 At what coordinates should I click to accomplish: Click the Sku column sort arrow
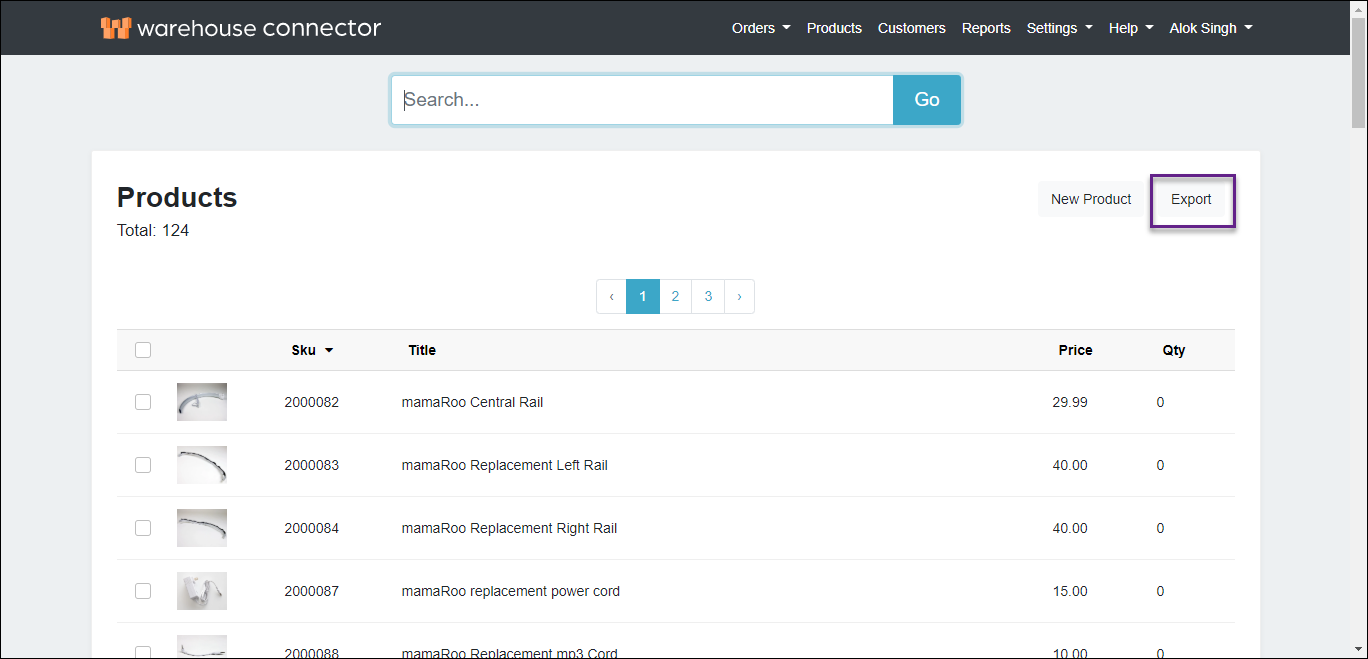[x=331, y=350]
